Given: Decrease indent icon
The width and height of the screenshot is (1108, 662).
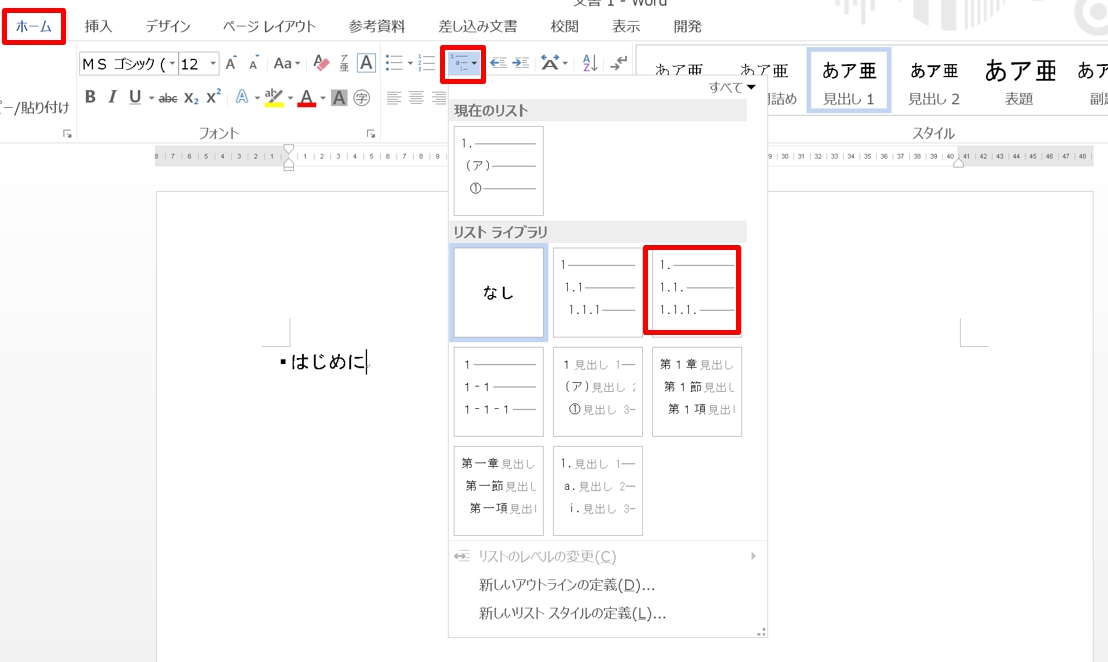Looking at the screenshot, I should click(498, 64).
